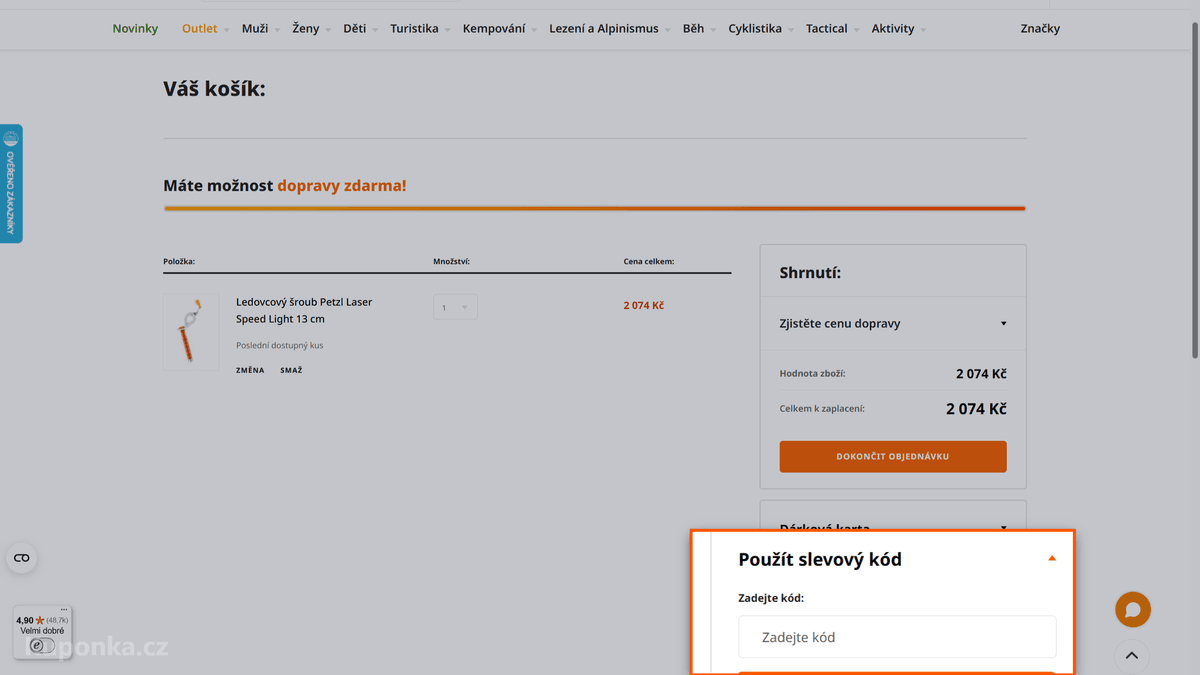
Task: Open the Běh category
Action: pyautogui.click(x=693, y=29)
